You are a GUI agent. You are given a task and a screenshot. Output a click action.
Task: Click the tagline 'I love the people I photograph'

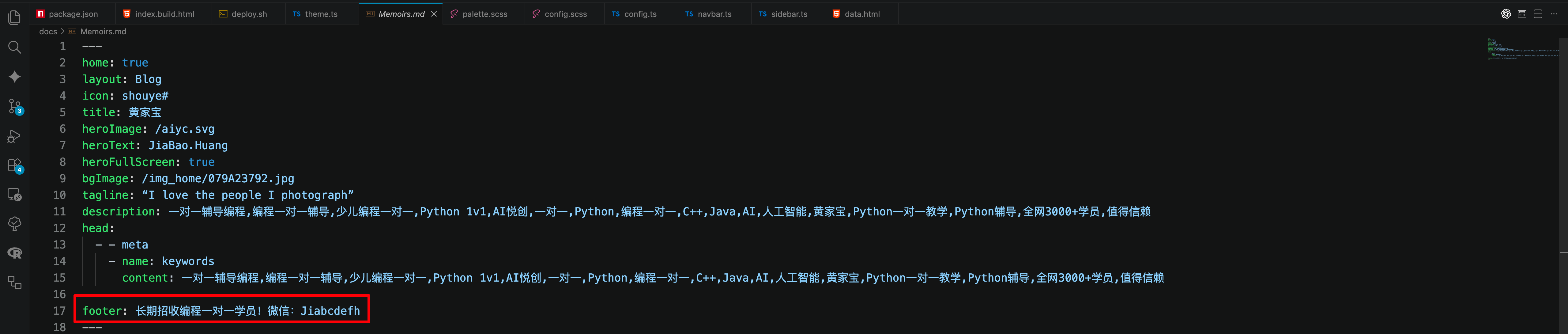point(248,195)
